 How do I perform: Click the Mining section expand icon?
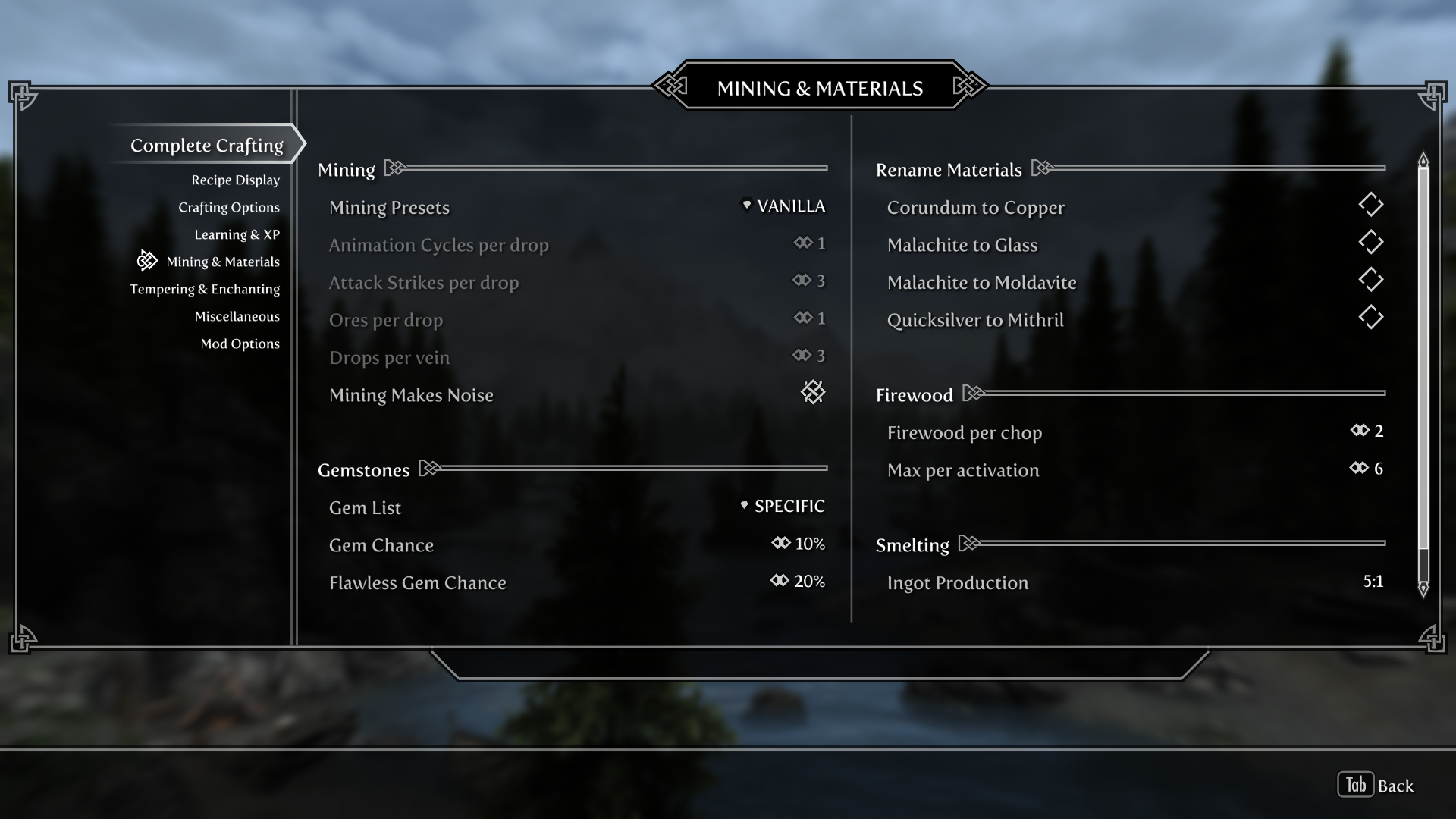pyautogui.click(x=395, y=168)
